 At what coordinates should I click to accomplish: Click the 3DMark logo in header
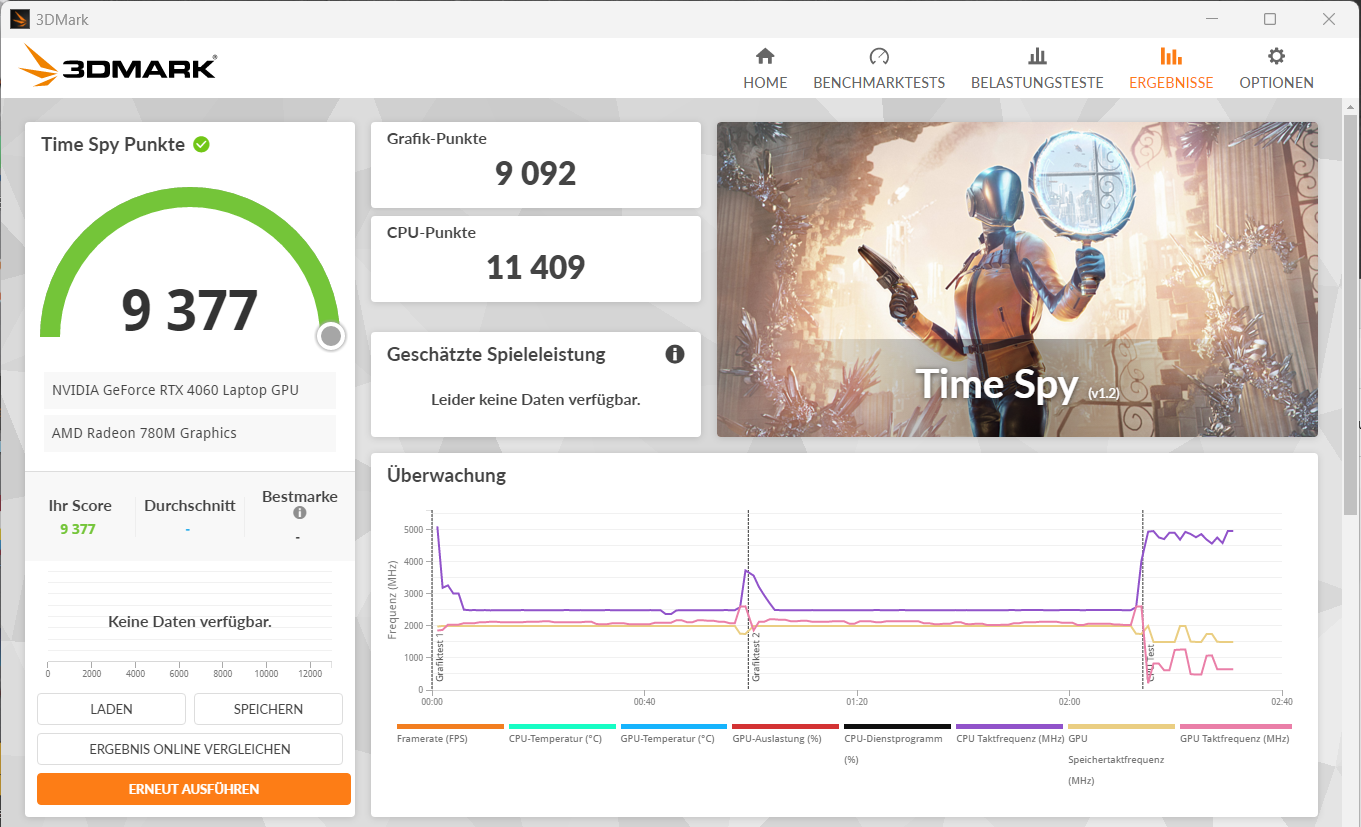click(118, 67)
